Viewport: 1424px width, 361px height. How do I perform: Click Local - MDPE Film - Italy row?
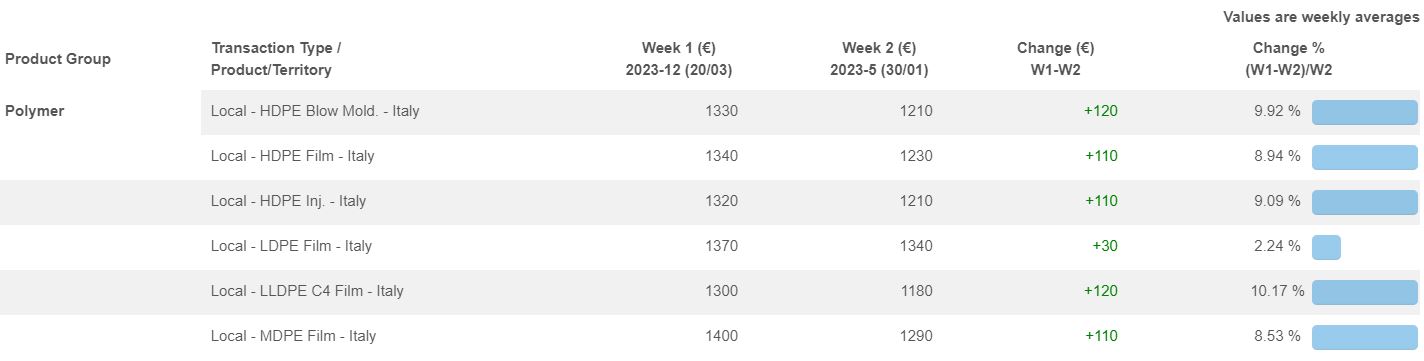pos(812,336)
